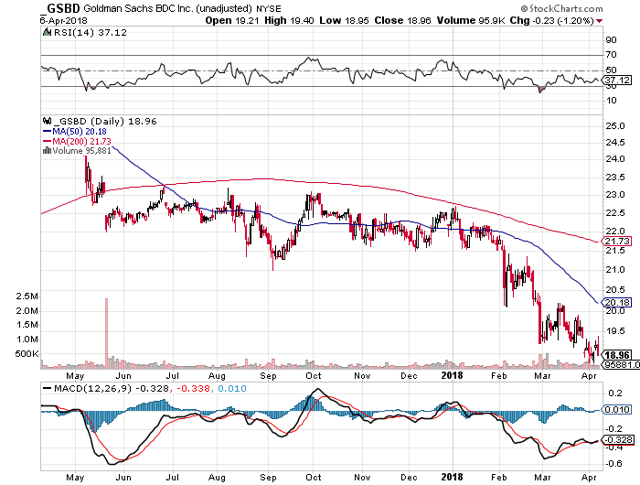Click the Aug label on MACD panel axis
Image resolution: width=640 pixels, height=485 pixels.
[x=217, y=477]
